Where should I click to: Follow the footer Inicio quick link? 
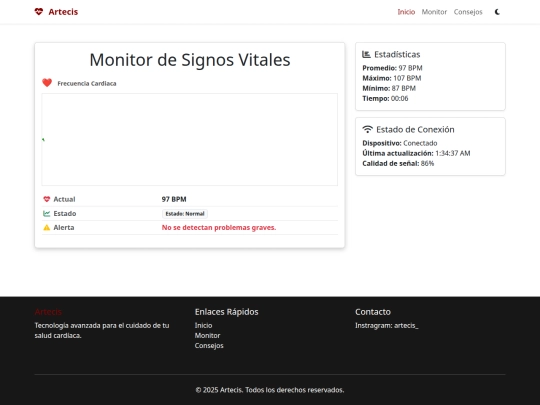tap(203, 325)
